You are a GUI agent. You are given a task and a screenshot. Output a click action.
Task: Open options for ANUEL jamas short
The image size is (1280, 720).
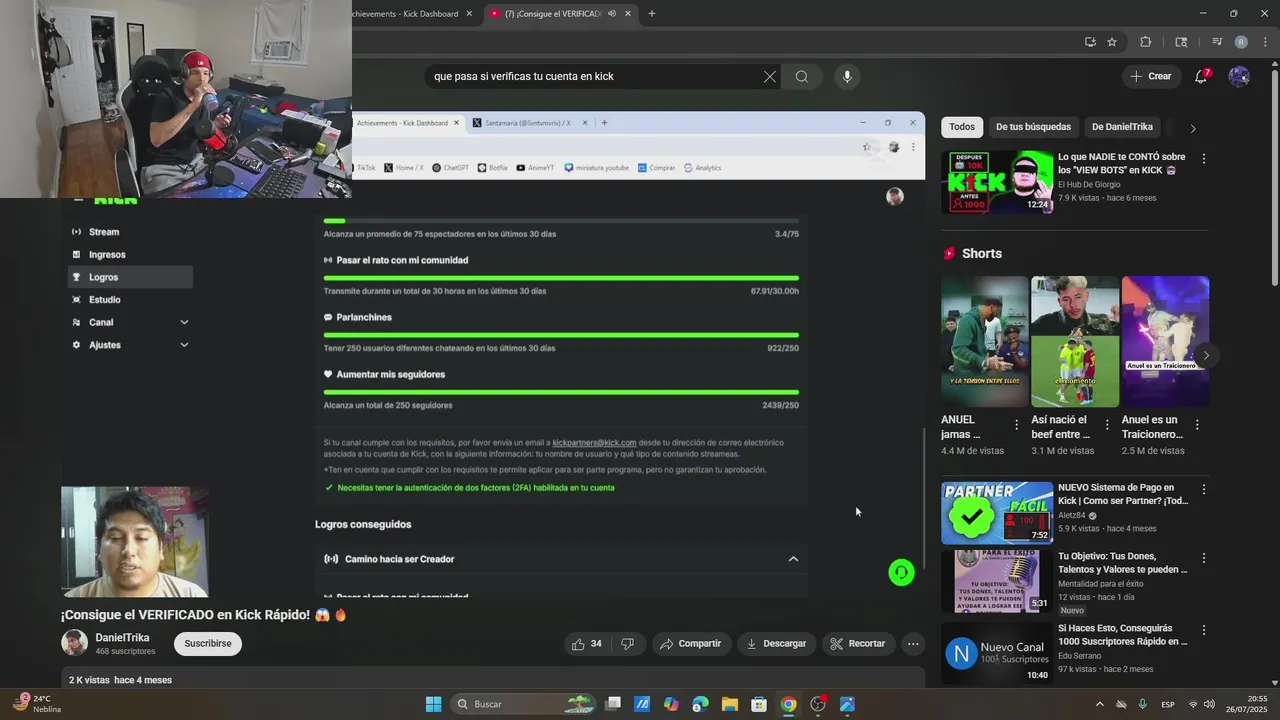tap(1017, 425)
